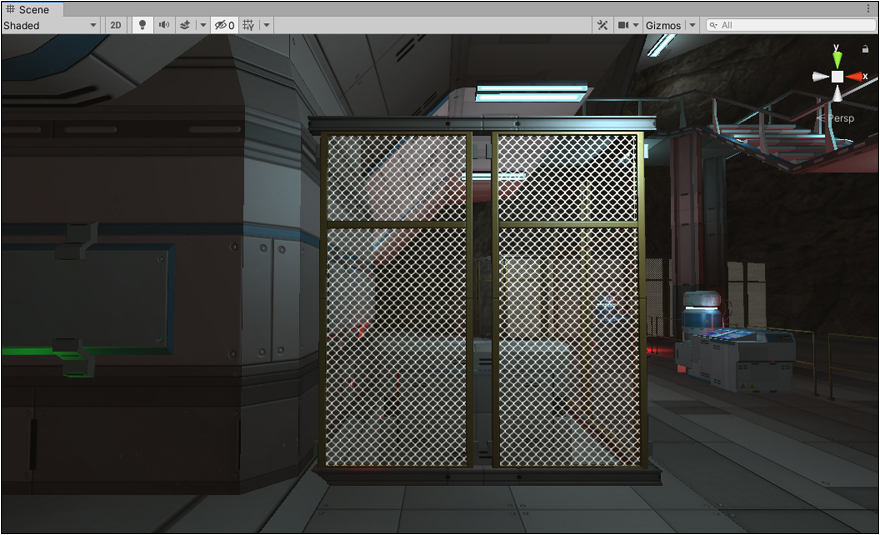Click the Gizmos button
Screen dimensions: 880x535
tap(662, 25)
